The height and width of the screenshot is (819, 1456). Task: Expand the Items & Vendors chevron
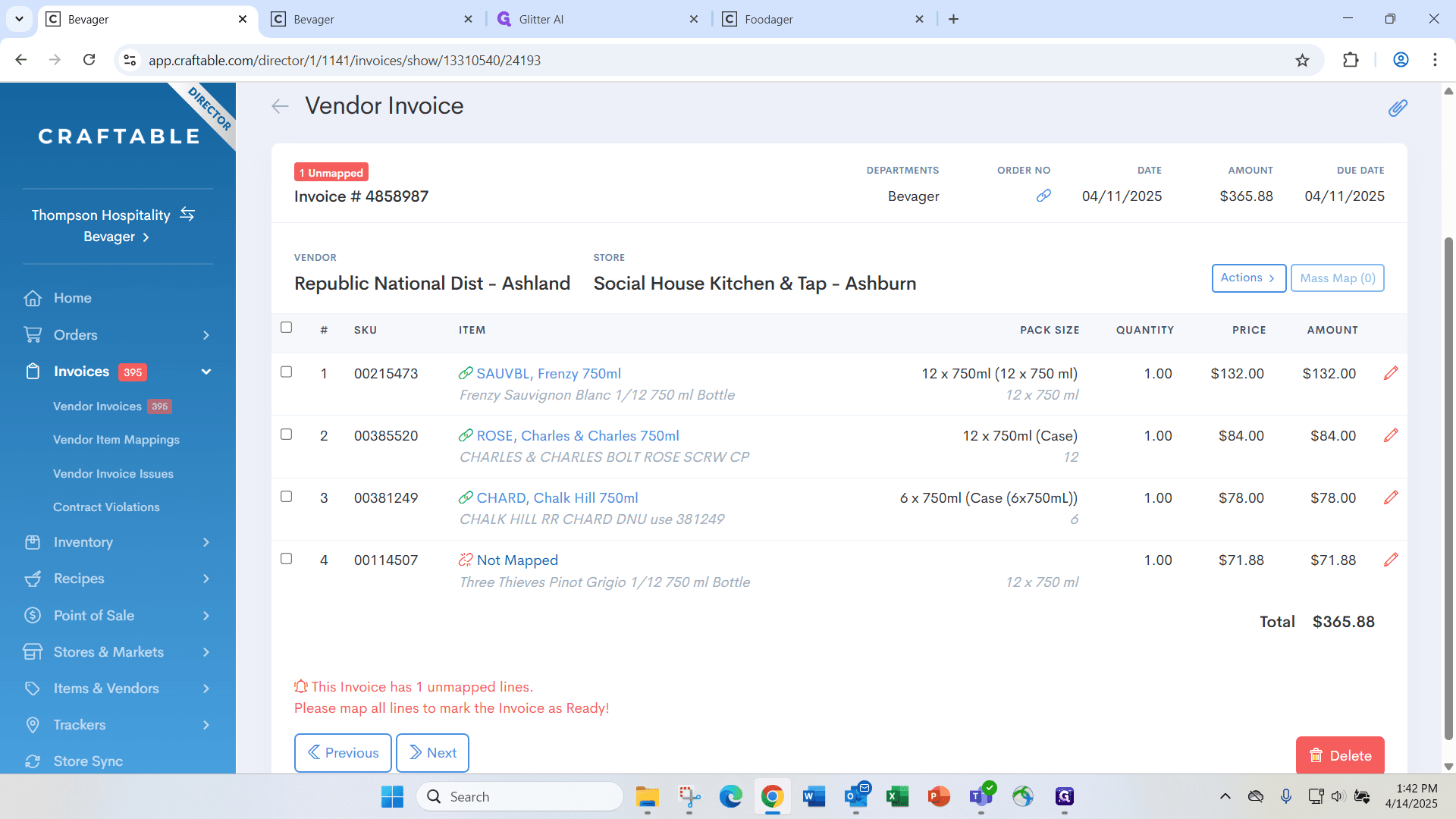pos(206,689)
